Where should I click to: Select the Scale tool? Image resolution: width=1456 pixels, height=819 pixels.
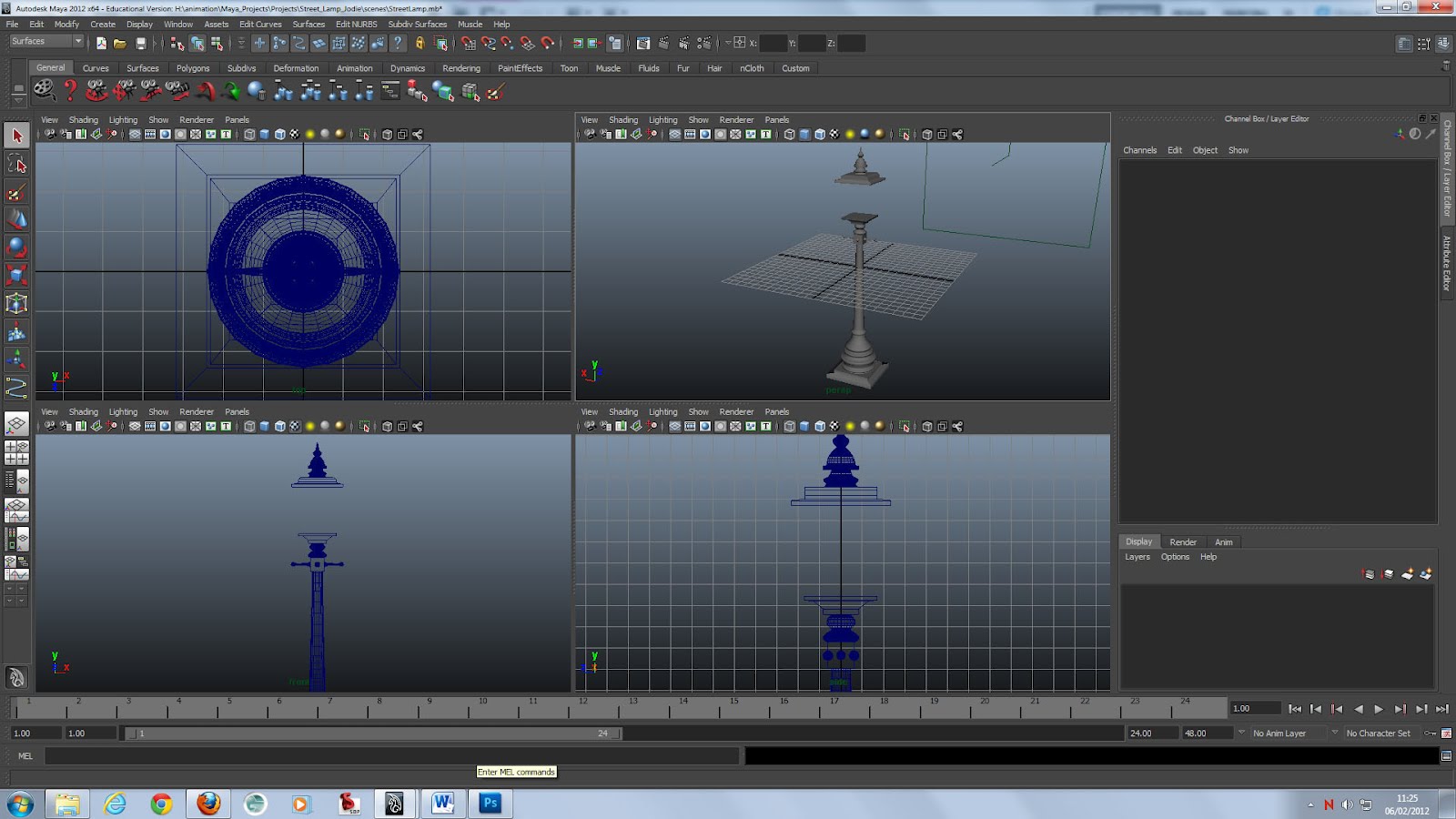point(16,275)
